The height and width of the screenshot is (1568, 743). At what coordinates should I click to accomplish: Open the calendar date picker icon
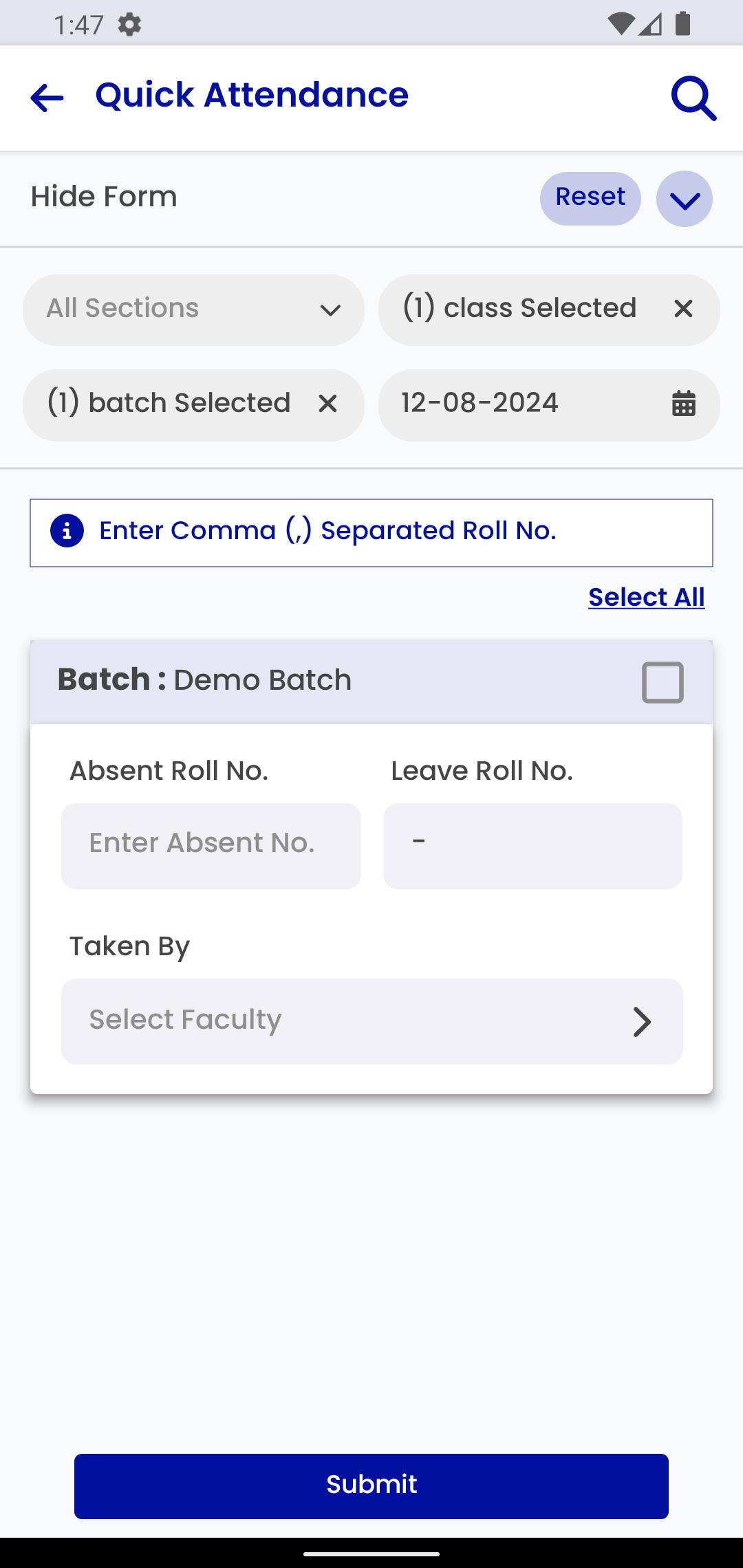tap(683, 403)
